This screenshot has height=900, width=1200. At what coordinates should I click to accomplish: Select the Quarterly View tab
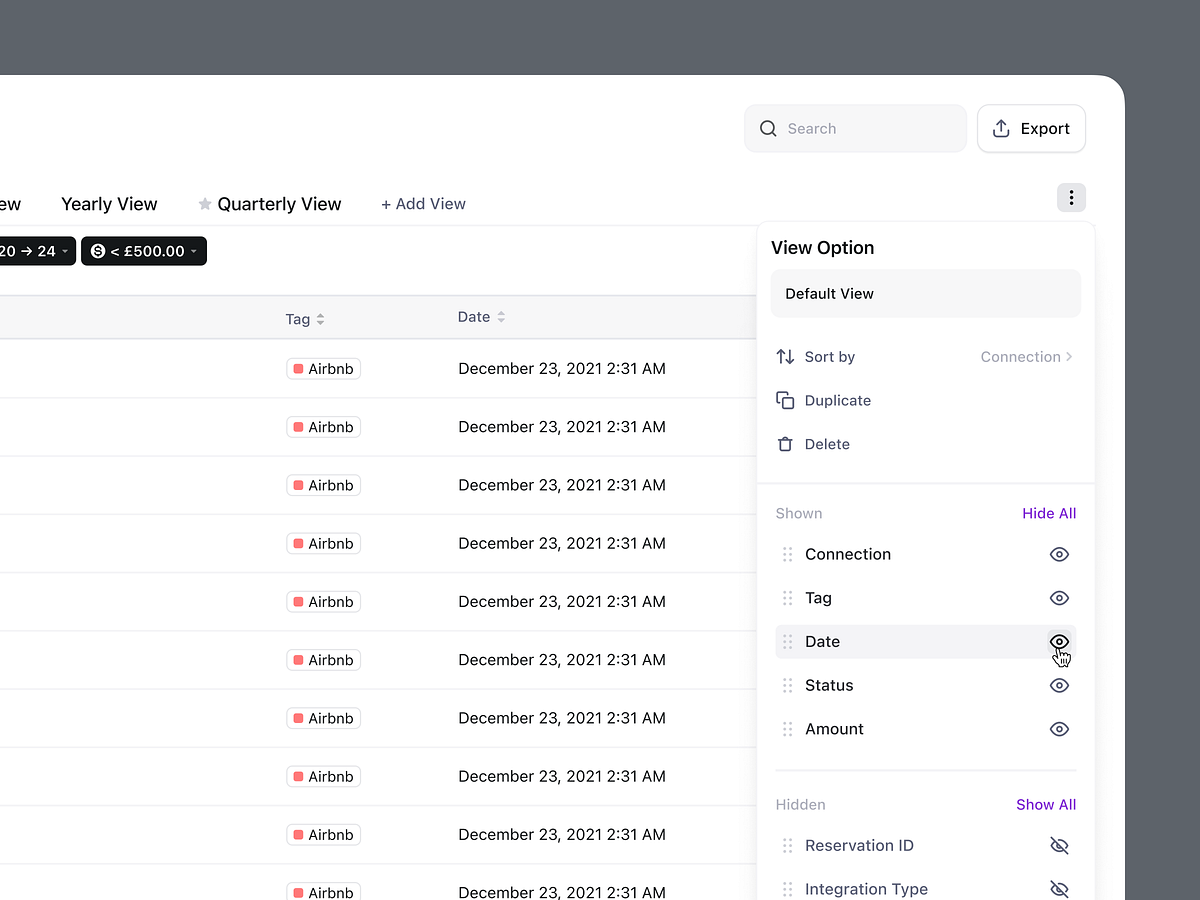coord(278,204)
